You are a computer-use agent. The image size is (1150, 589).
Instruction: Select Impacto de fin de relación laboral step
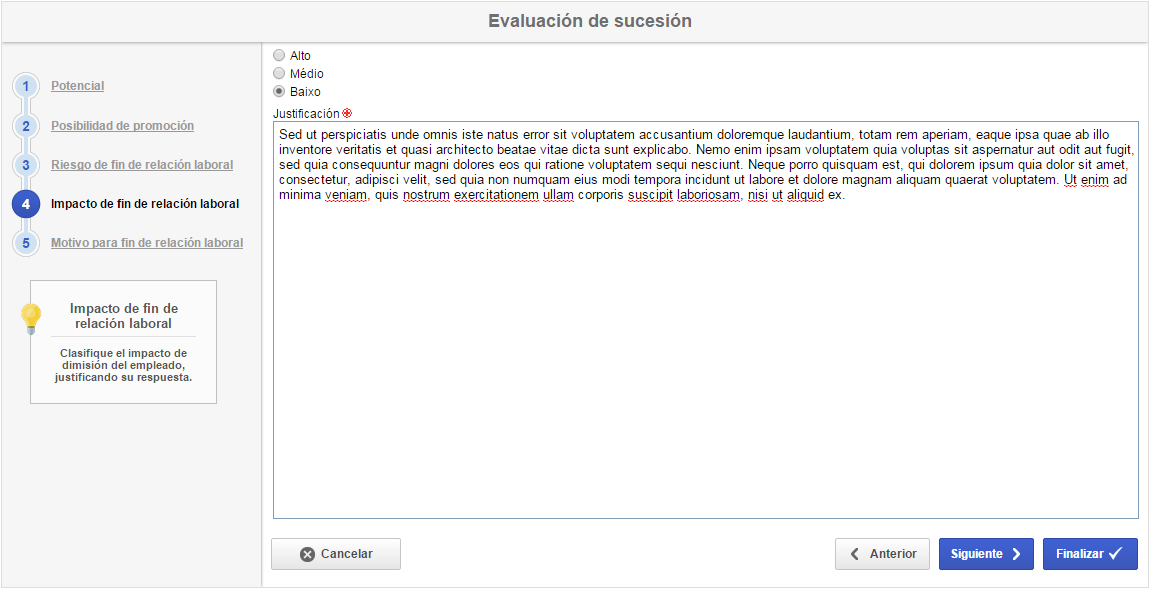[145, 204]
